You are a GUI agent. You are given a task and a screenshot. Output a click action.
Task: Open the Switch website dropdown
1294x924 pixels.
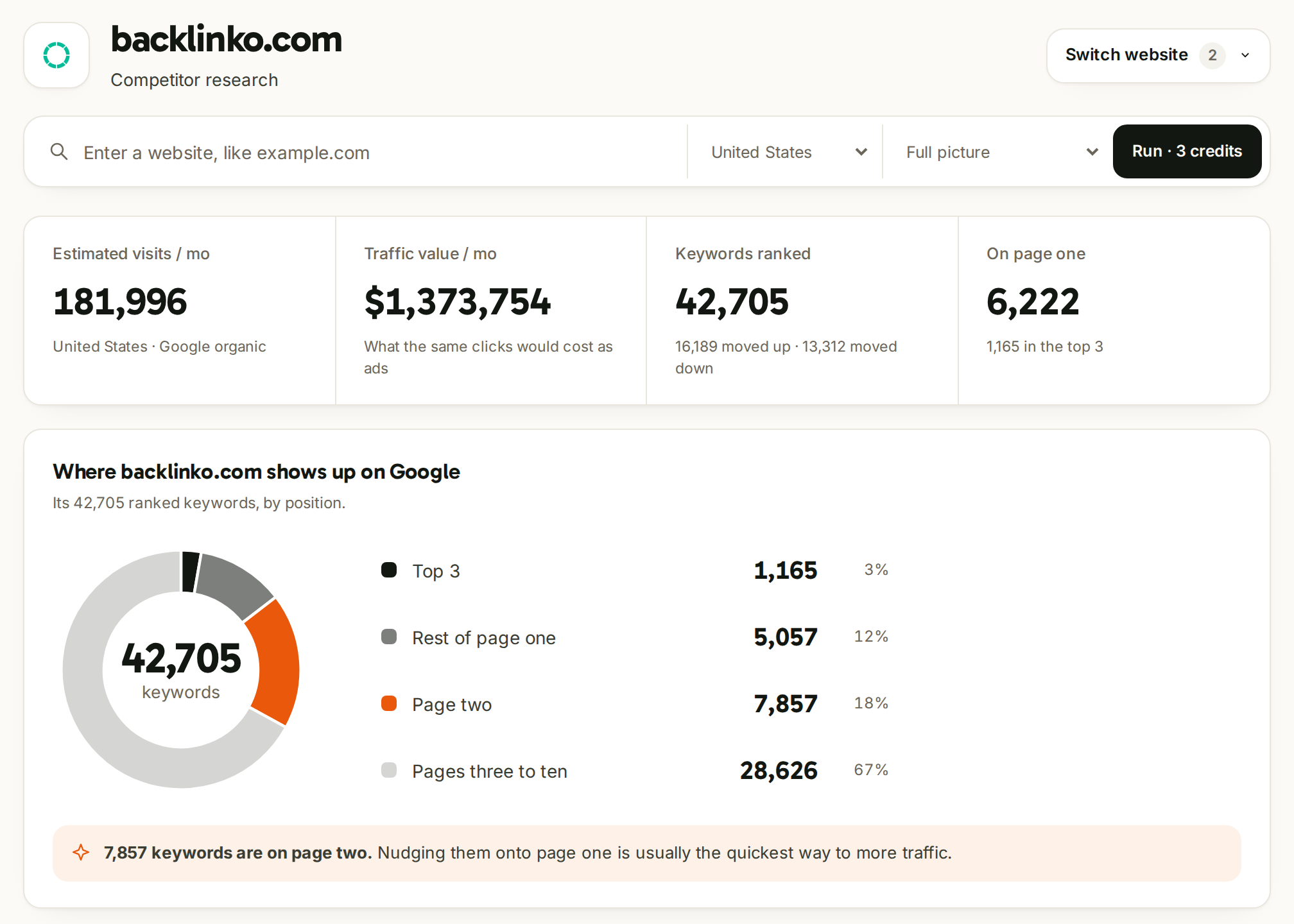(1158, 55)
